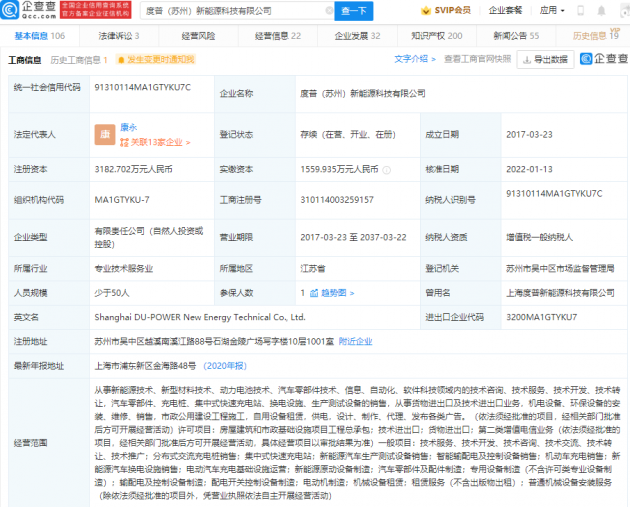Clear the search box with the x icon
This screenshot has width=630, height=507.
tap(329, 11)
